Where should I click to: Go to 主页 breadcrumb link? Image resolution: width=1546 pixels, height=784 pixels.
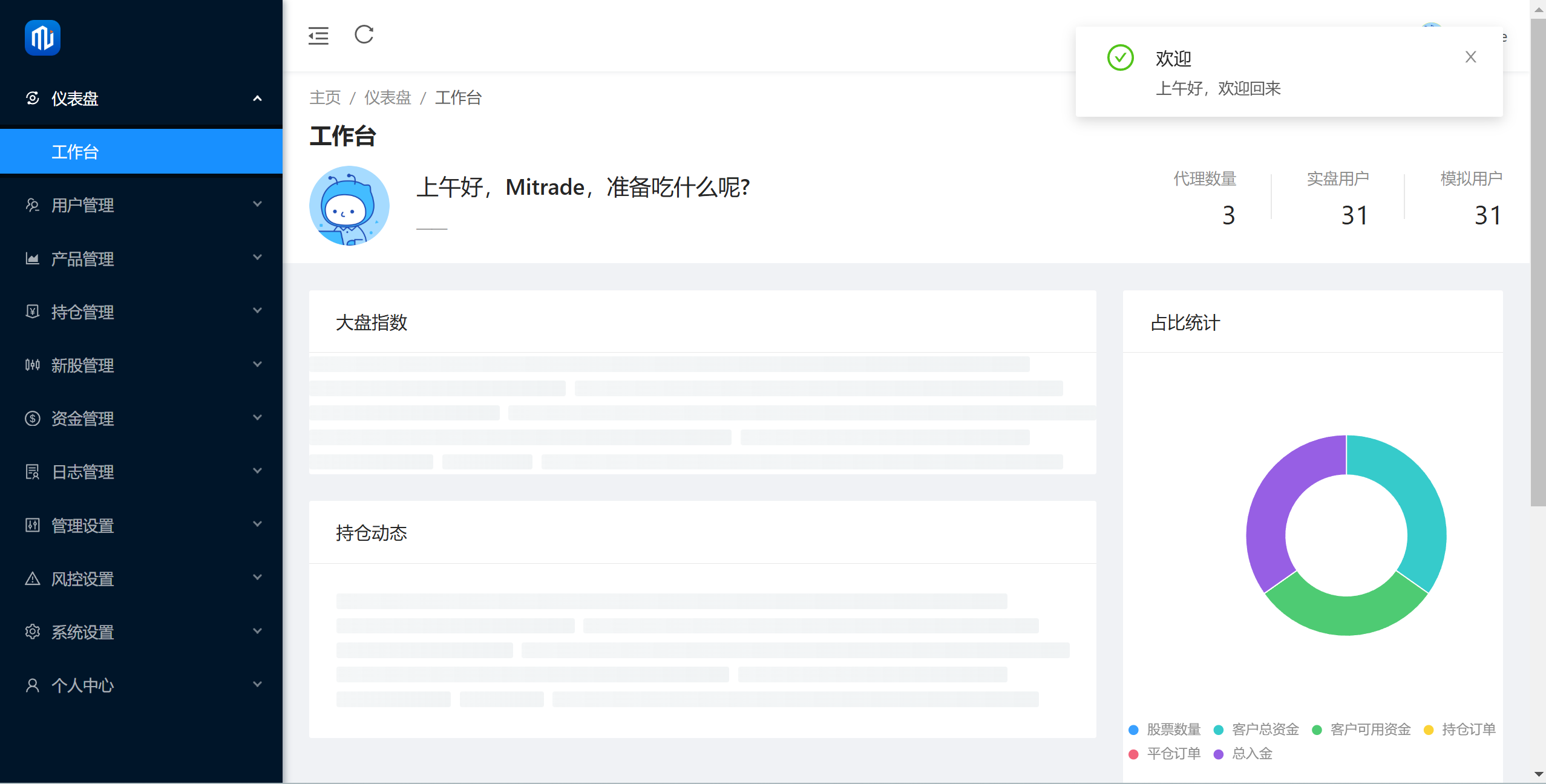(325, 98)
